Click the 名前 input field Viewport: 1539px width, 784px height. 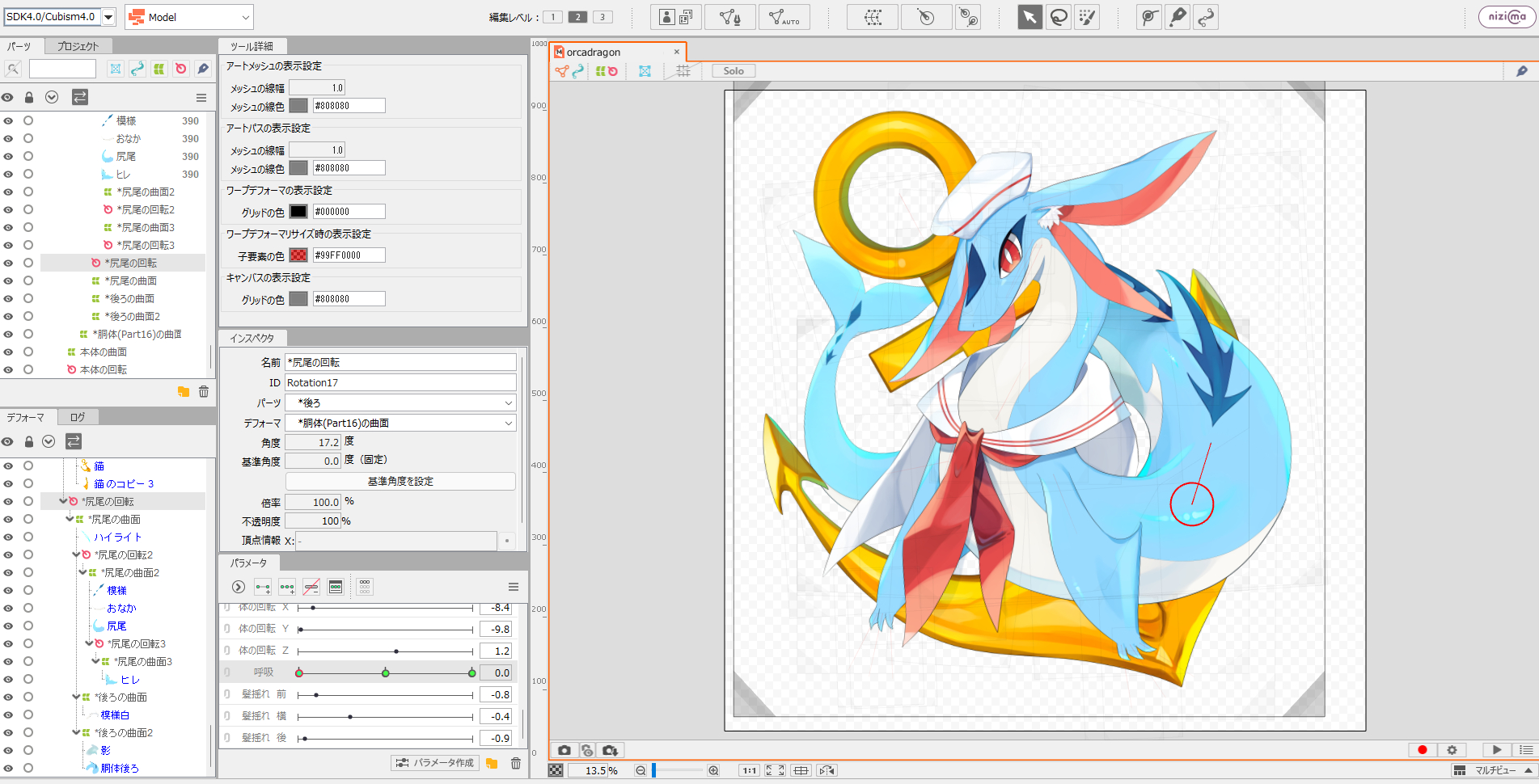400,362
